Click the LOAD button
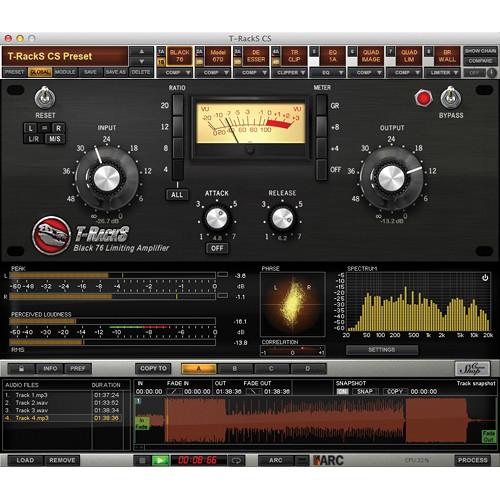The height and width of the screenshot is (500, 500). [25, 460]
